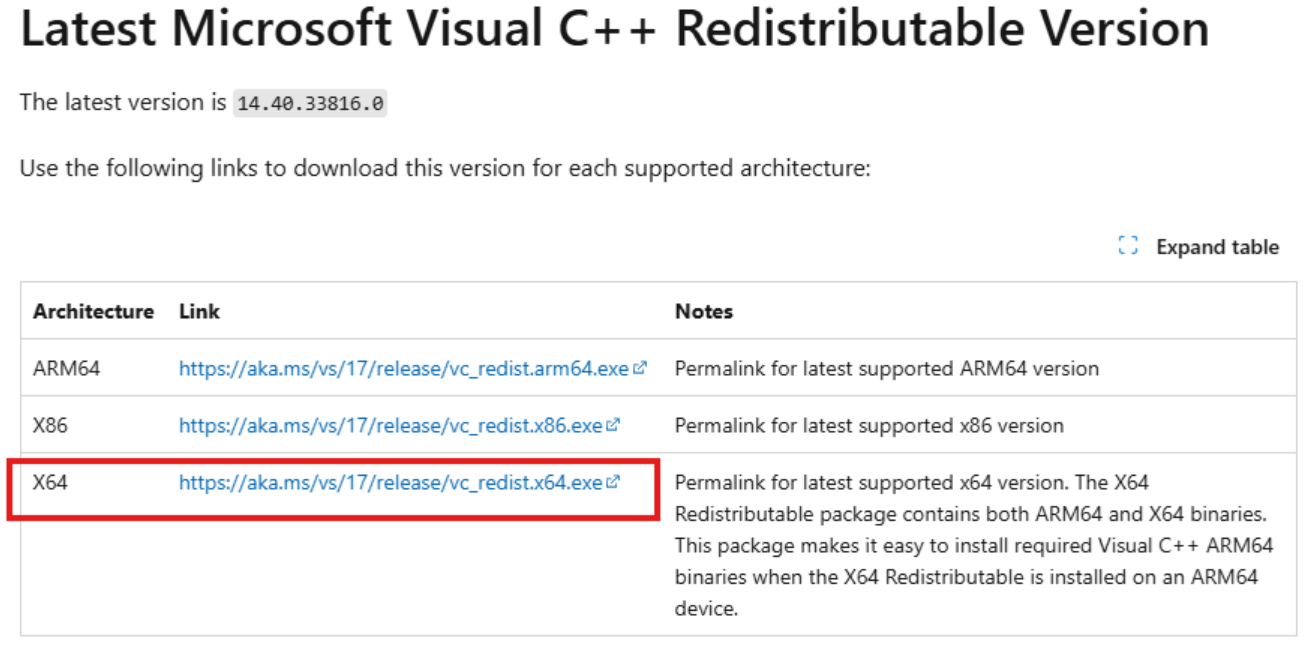Image resolution: width=1315 pixels, height=656 pixels.
Task: Select the X86 architecture cell
Action: click(50, 425)
